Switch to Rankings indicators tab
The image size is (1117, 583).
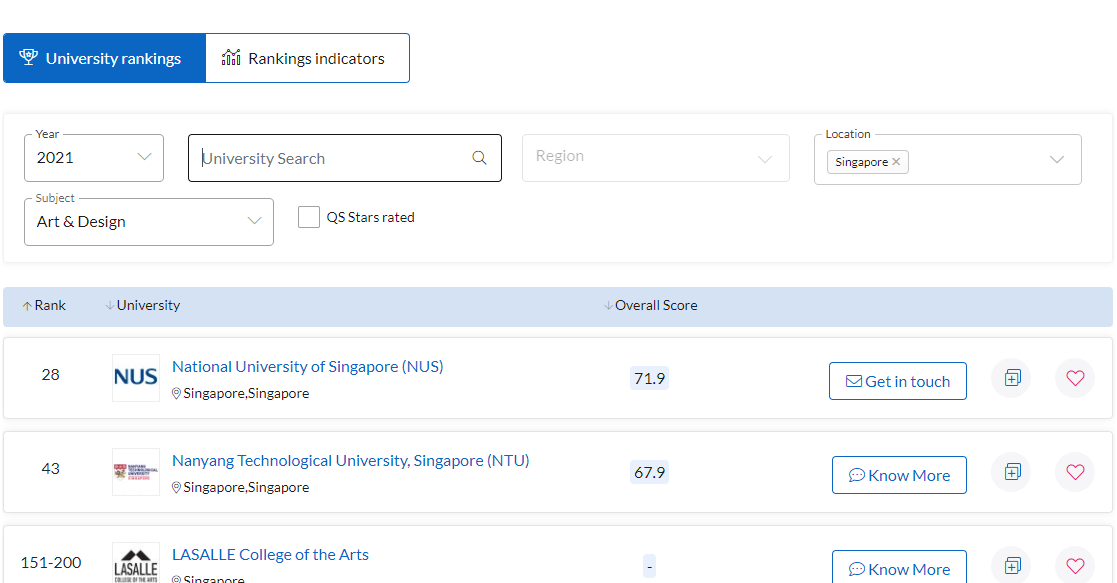[x=307, y=58]
